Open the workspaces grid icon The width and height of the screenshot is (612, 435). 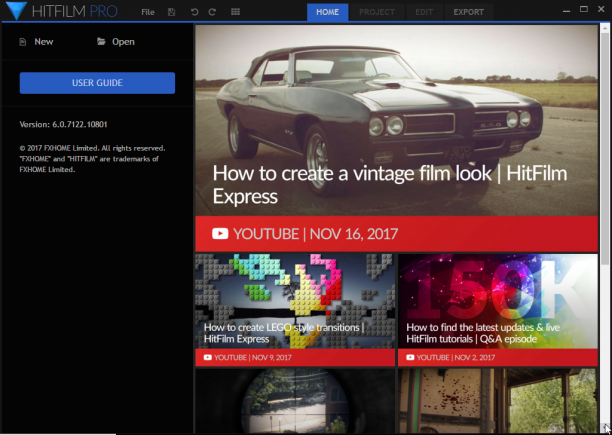coord(235,12)
